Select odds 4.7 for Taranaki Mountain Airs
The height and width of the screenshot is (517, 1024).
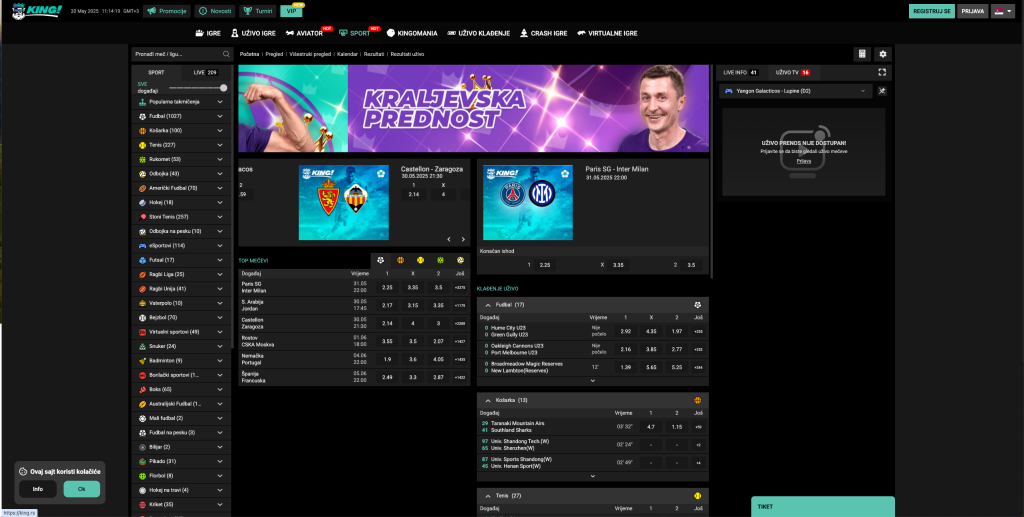pyautogui.click(x=650, y=427)
